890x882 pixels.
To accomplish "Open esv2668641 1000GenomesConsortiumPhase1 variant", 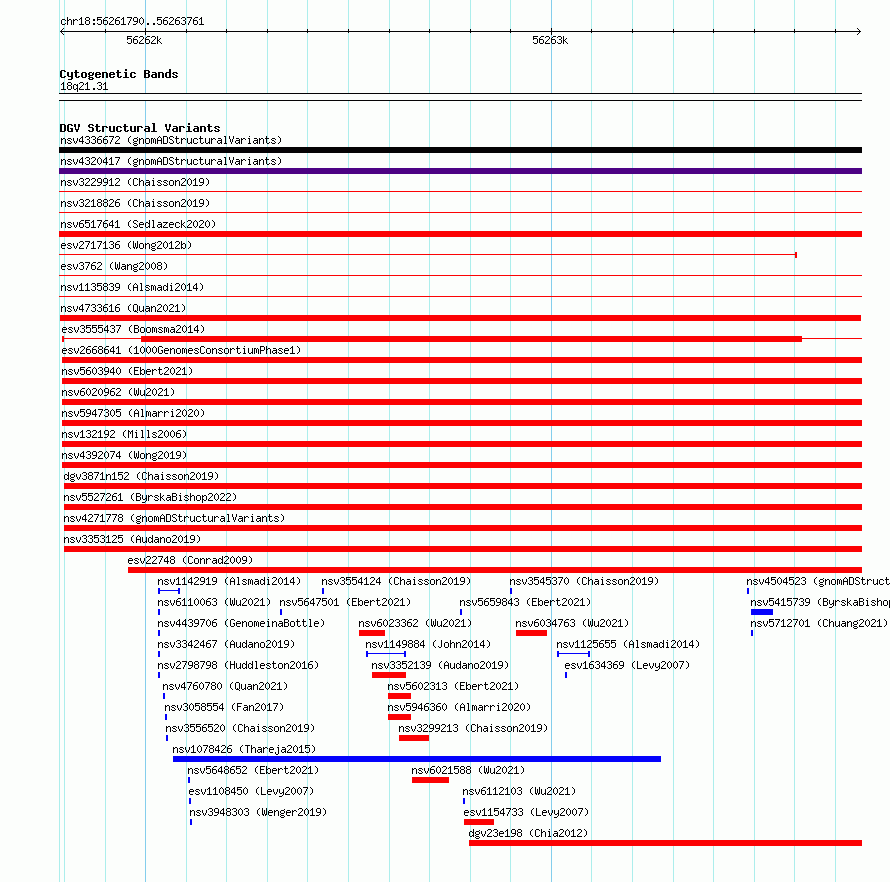I will point(181,350).
